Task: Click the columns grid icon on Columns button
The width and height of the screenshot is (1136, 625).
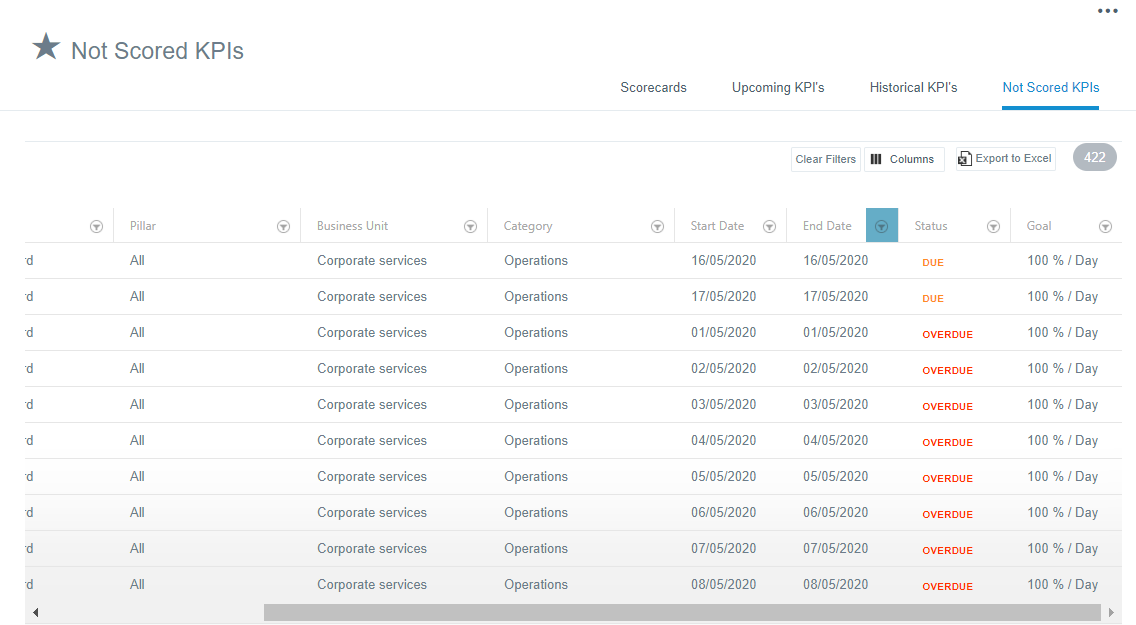Action: [875, 158]
